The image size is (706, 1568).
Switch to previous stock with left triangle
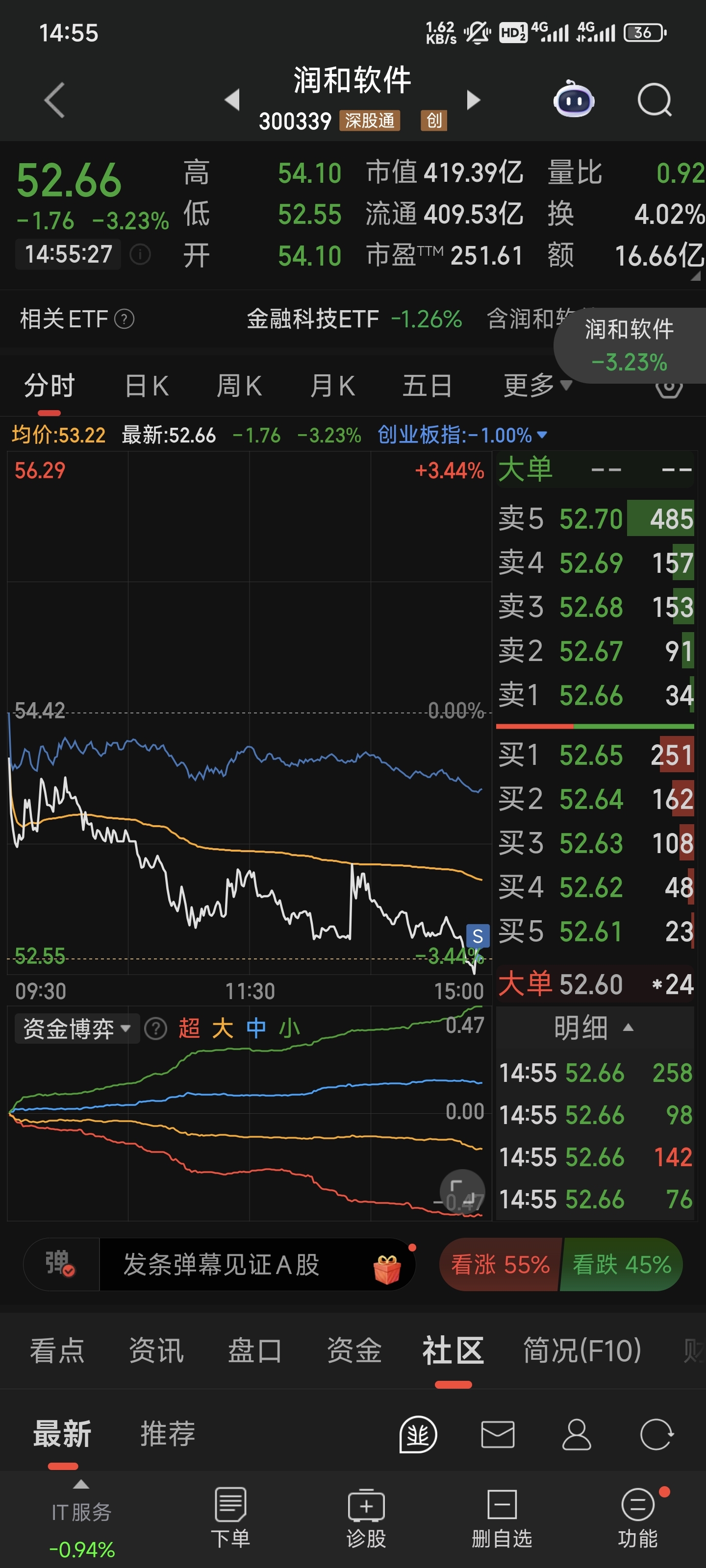pyautogui.click(x=232, y=100)
